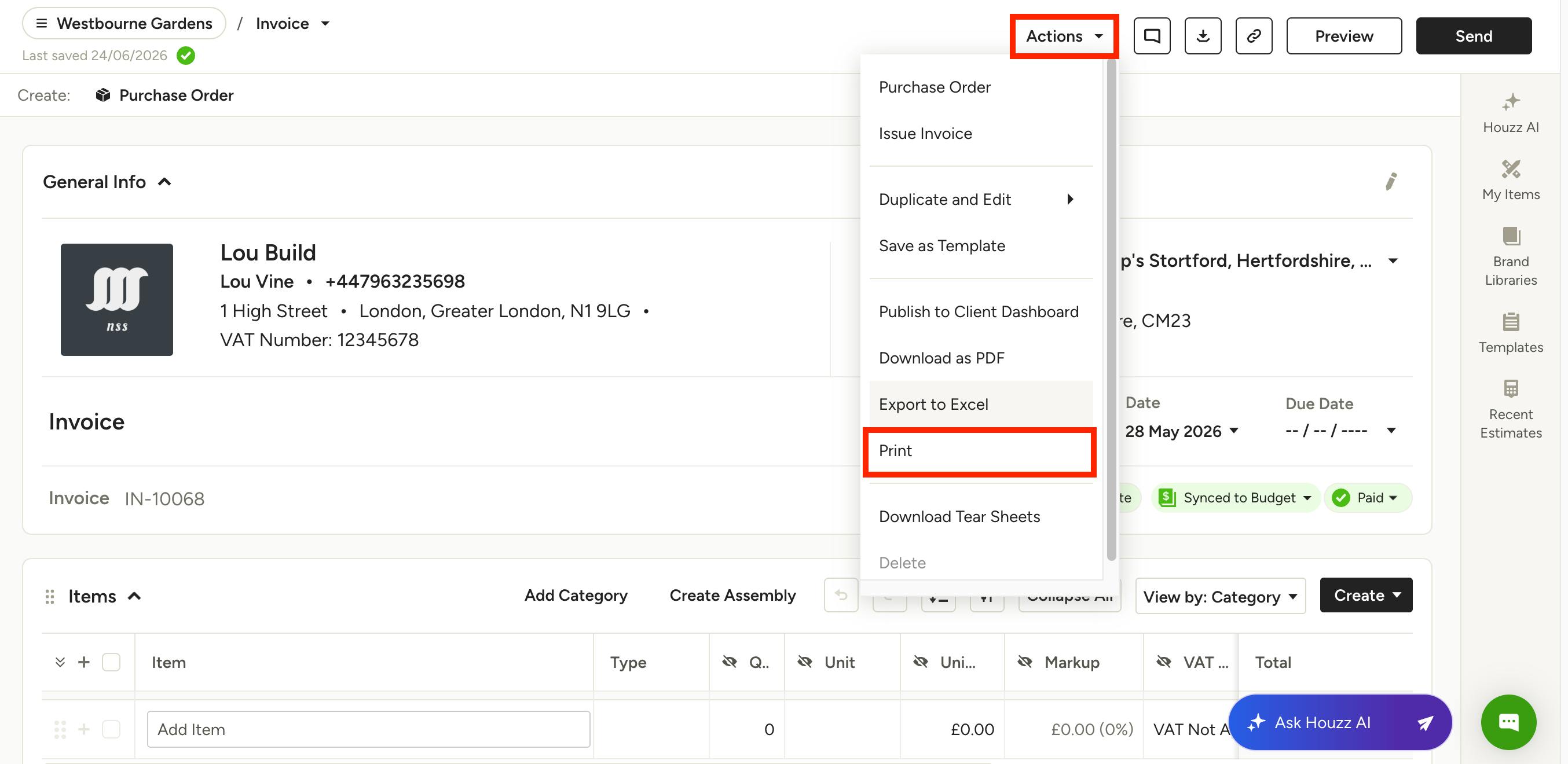
Task: Click the Actions menu scrollbar
Action: 1111,310
